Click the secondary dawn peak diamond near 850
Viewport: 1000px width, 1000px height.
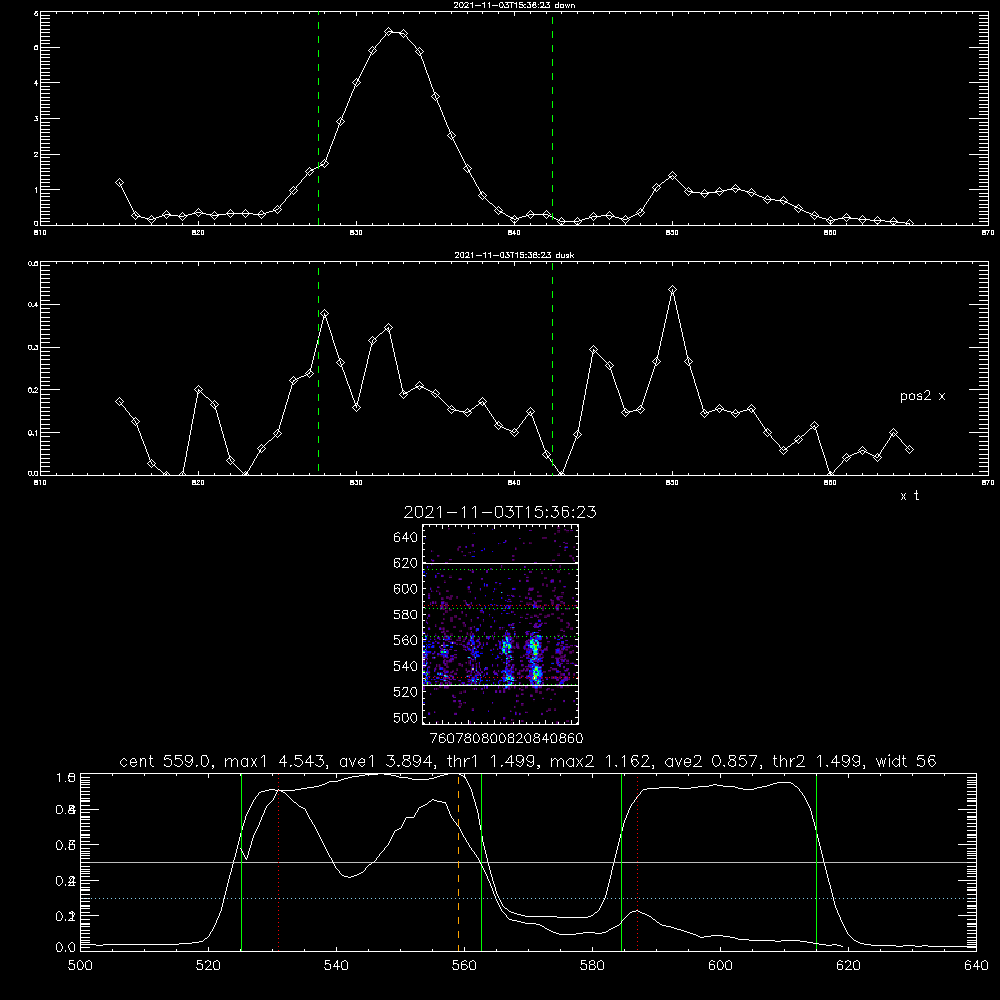(672, 175)
